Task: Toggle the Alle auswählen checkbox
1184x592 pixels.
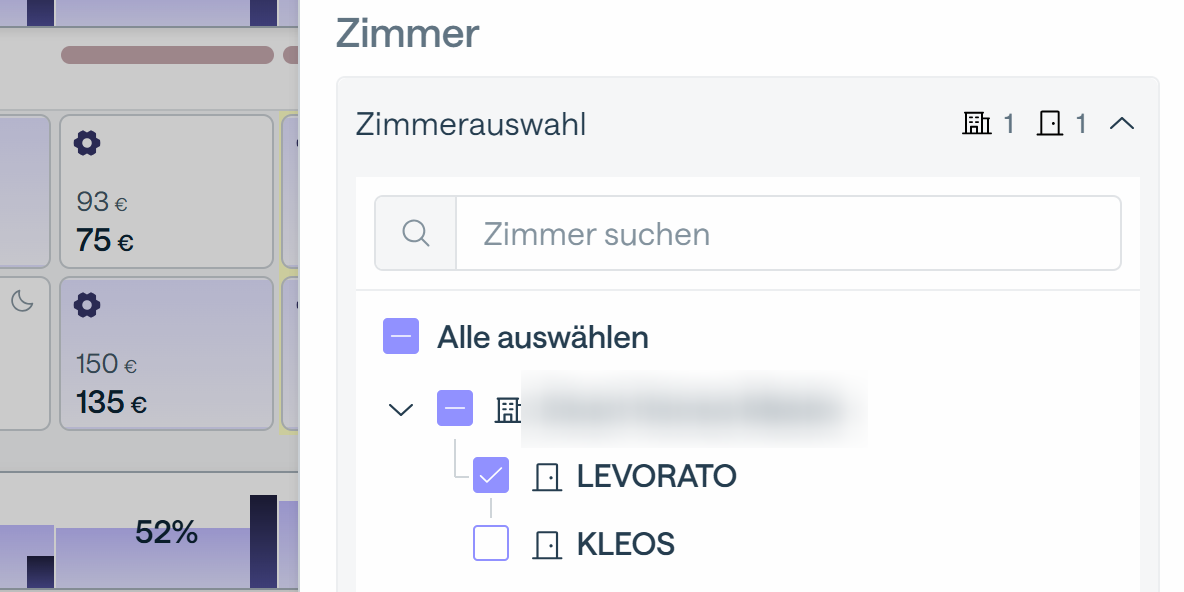Action: pyautogui.click(x=401, y=337)
